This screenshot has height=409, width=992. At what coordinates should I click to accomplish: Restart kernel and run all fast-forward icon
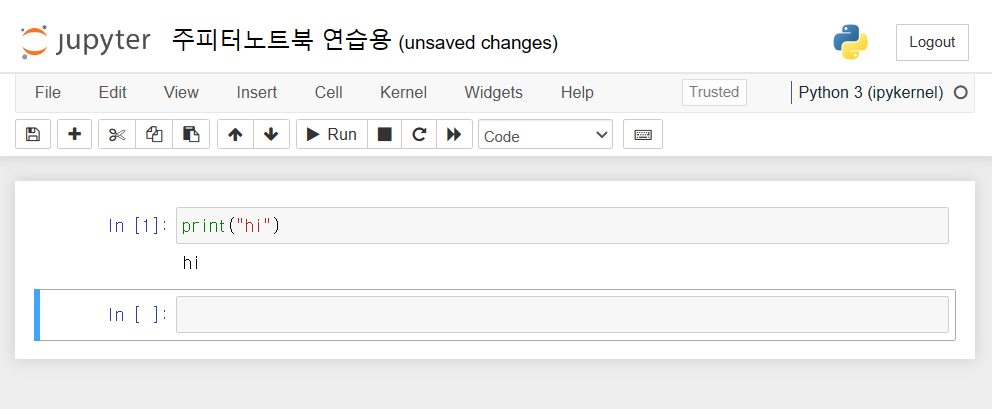tap(454, 134)
